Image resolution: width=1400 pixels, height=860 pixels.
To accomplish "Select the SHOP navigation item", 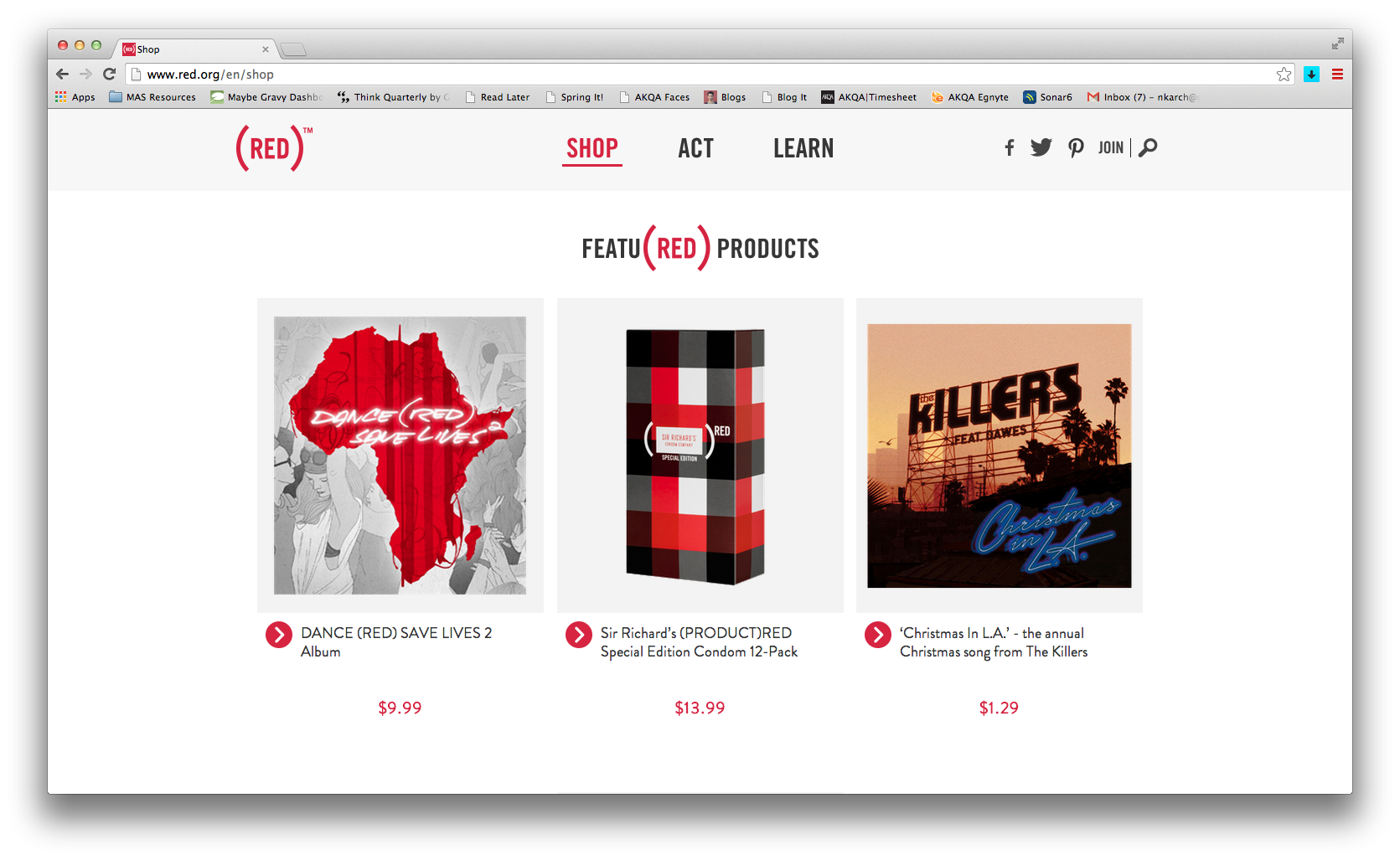I will (x=592, y=149).
